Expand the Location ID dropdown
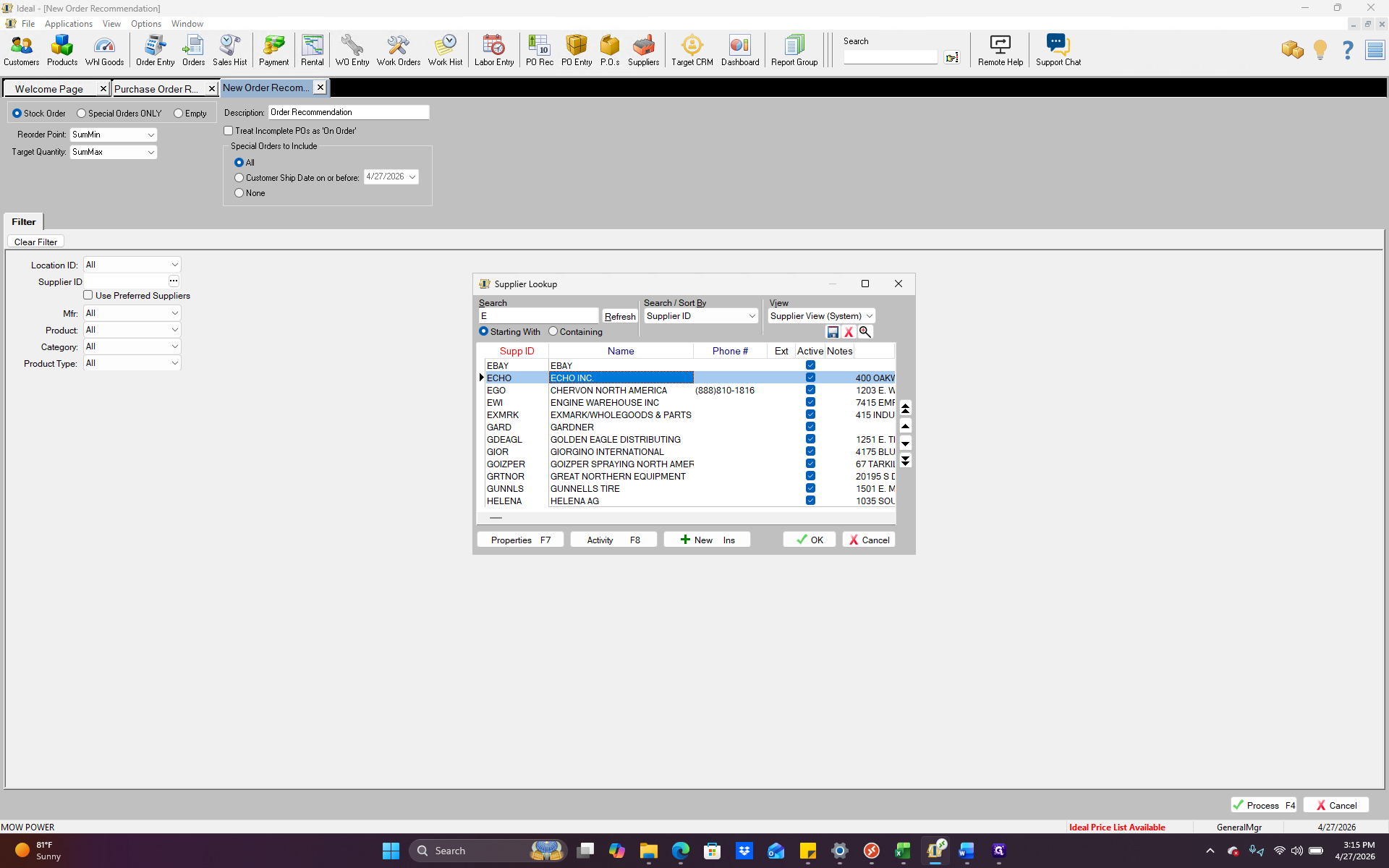Viewport: 1389px width, 868px height. pyautogui.click(x=174, y=265)
